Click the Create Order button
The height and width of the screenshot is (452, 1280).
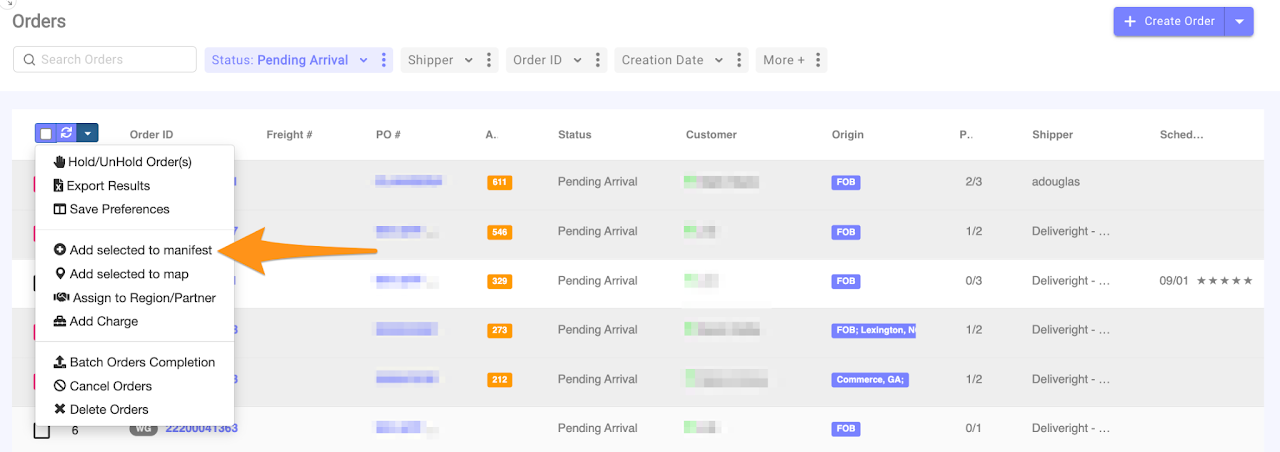[x=1169, y=21]
